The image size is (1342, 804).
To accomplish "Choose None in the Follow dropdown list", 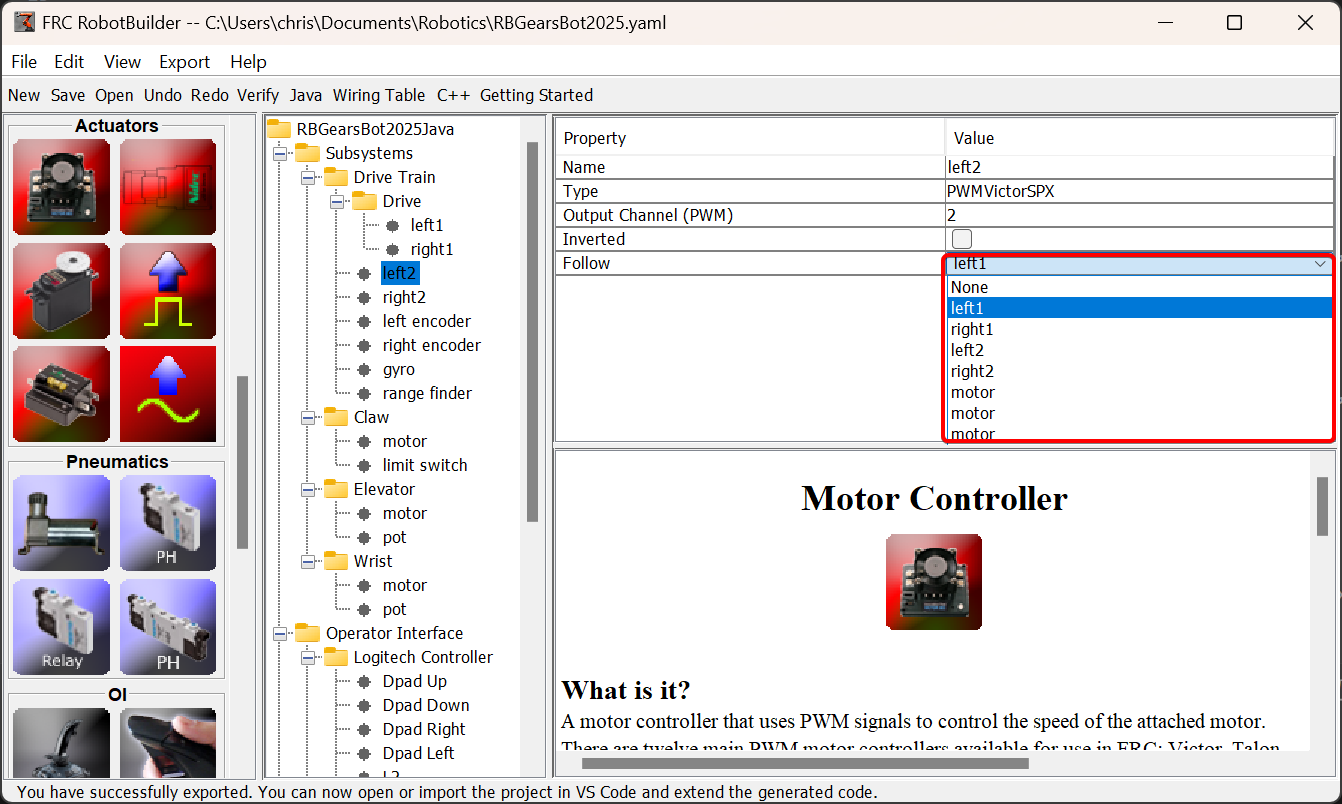I will pyautogui.click(x=969, y=287).
